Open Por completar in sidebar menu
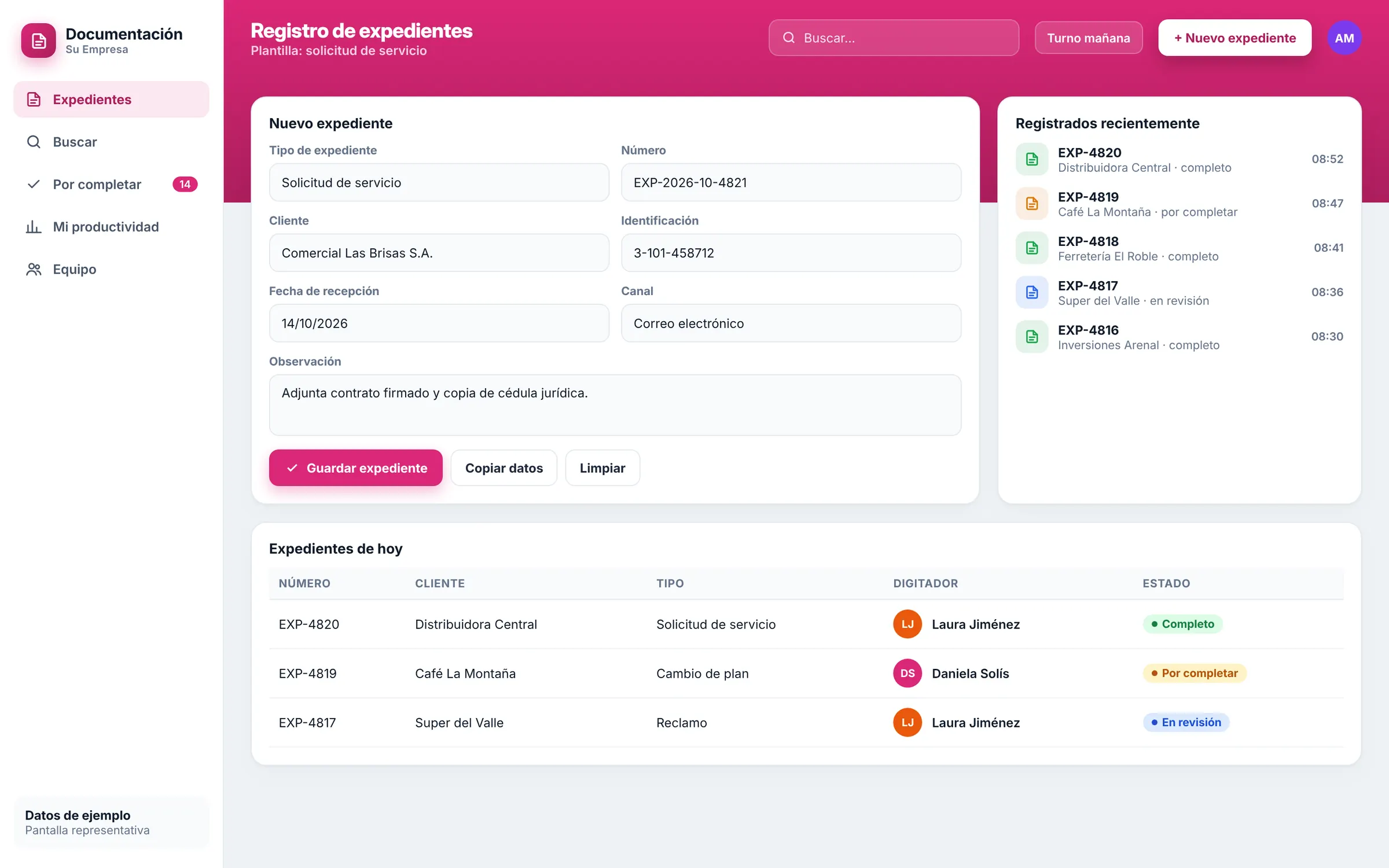 coord(111,184)
